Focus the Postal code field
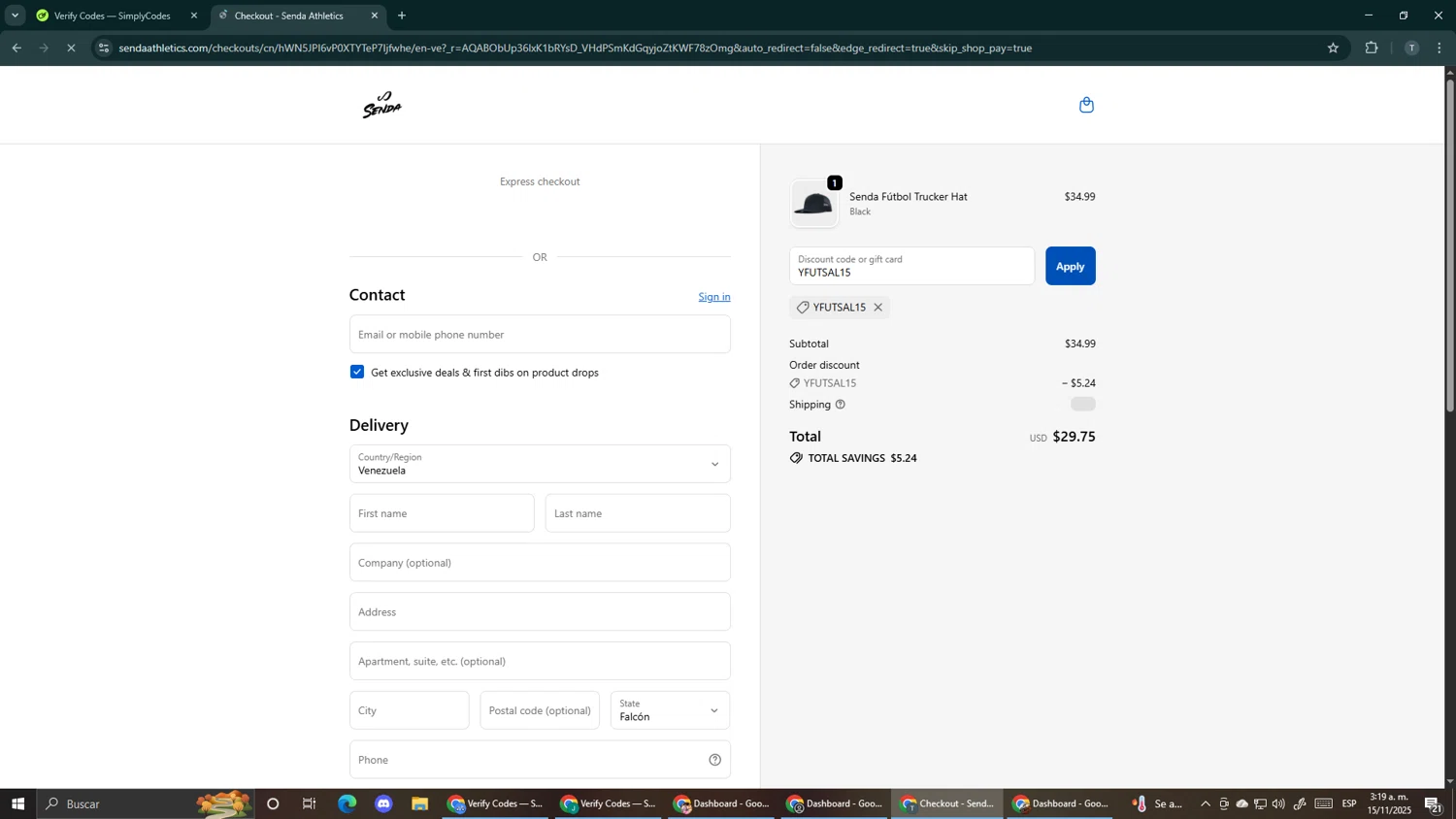The width and height of the screenshot is (1456, 819). pos(540,710)
